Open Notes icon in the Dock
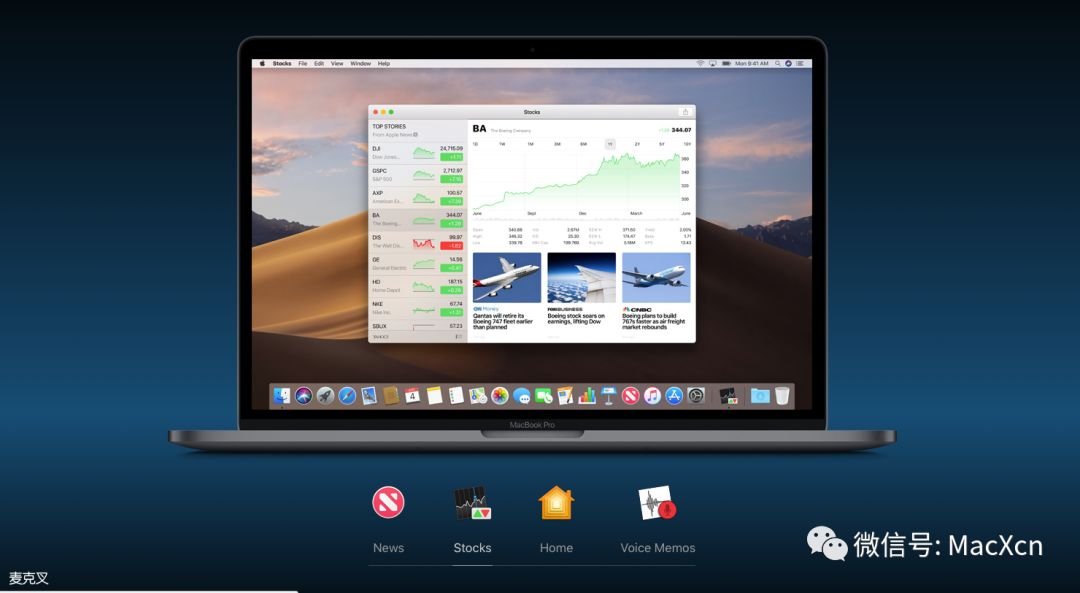This screenshot has height=593, width=1080. [x=434, y=395]
